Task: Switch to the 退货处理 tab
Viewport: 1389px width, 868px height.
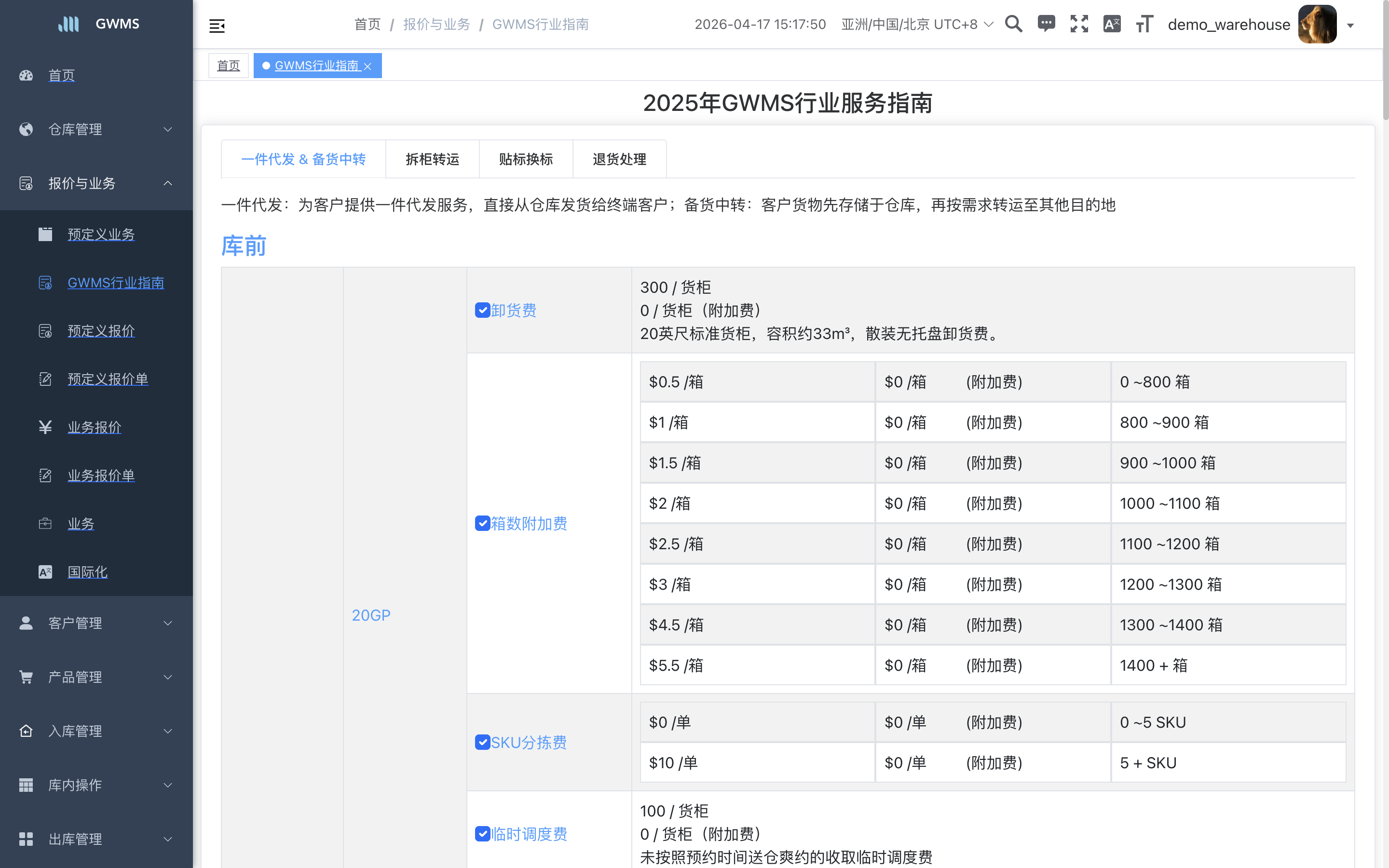Action: tap(619, 159)
